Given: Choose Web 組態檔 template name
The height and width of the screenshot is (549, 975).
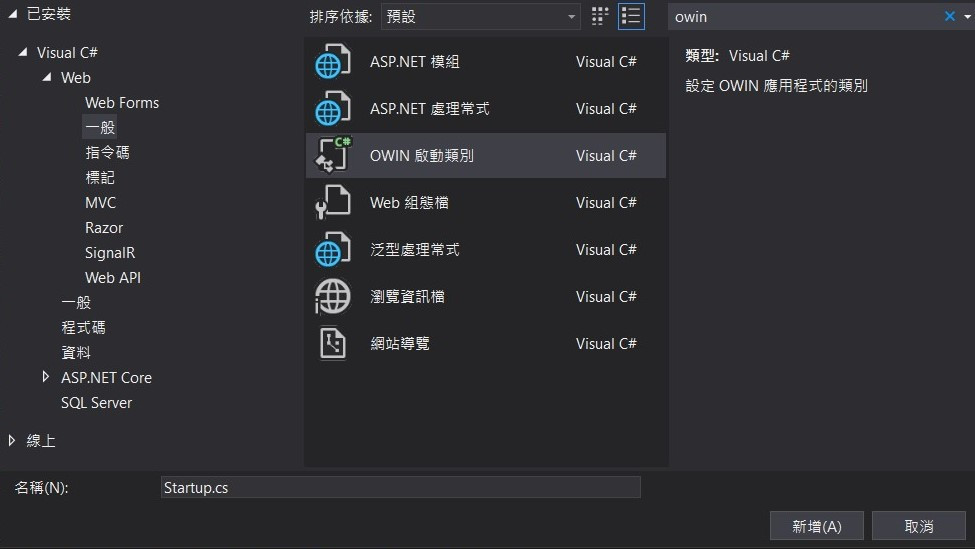Looking at the screenshot, I should tap(409, 203).
